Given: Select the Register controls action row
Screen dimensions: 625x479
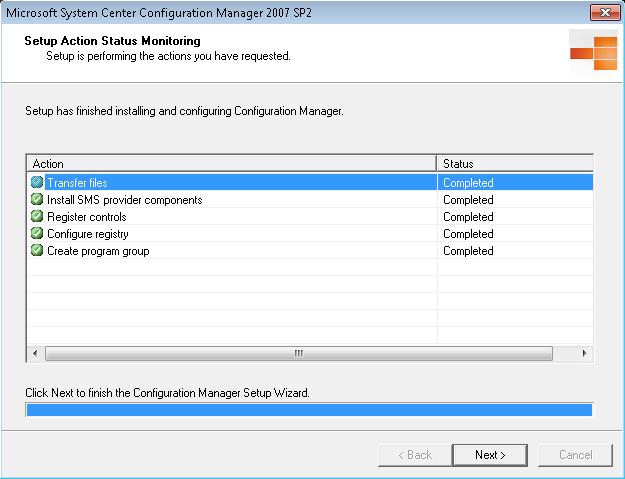Looking at the screenshot, I should tap(311, 216).
